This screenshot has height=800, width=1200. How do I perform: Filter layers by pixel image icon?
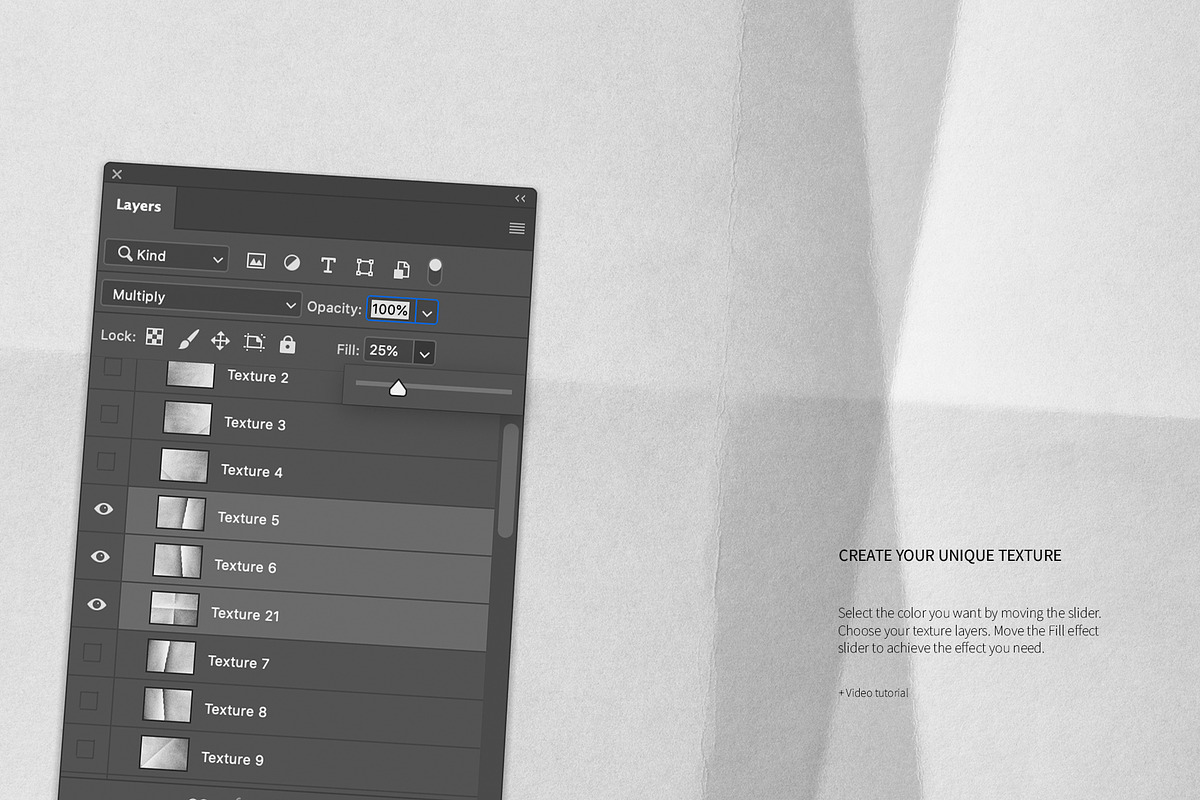(x=256, y=261)
